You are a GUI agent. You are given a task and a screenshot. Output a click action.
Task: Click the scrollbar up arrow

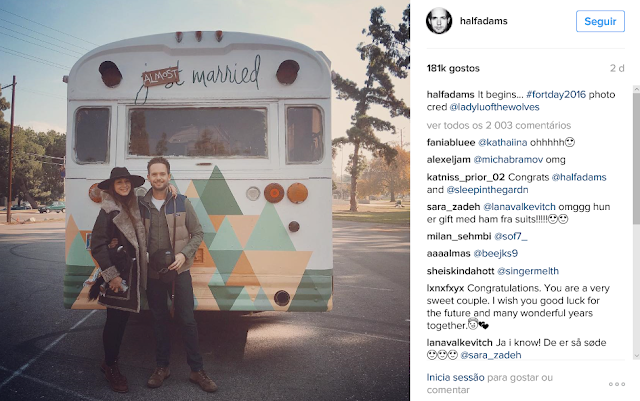pyautogui.click(x=636, y=89)
